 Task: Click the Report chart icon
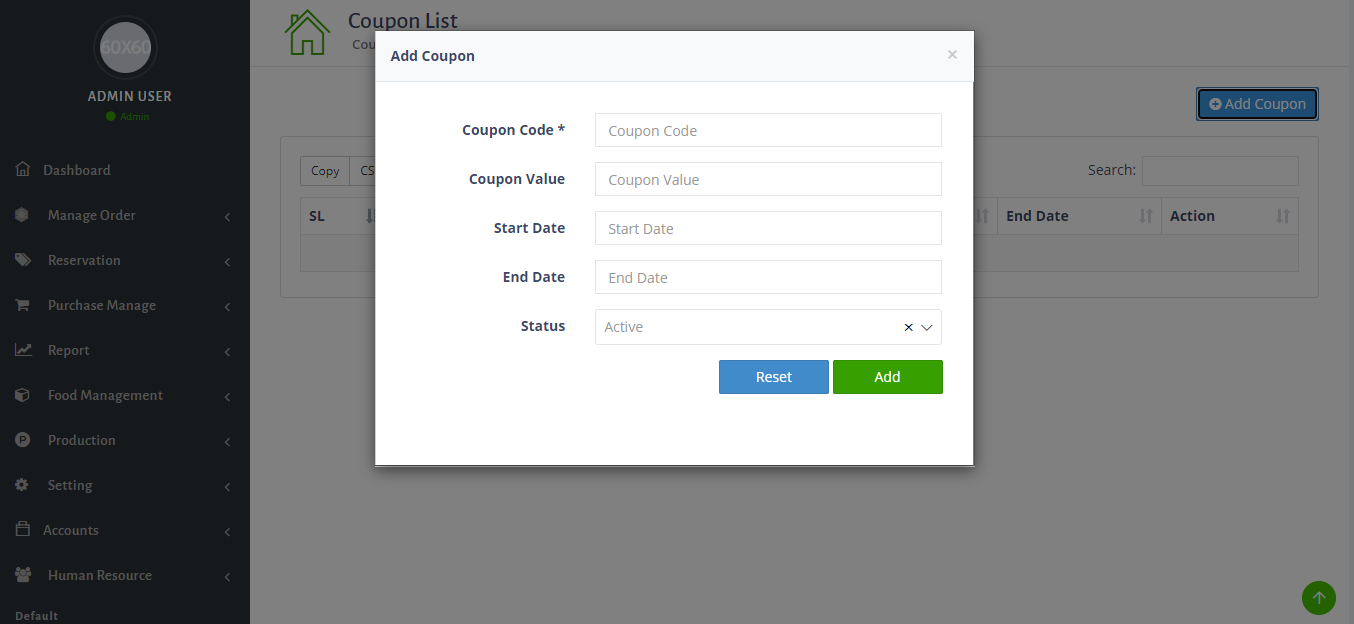(23, 350)
